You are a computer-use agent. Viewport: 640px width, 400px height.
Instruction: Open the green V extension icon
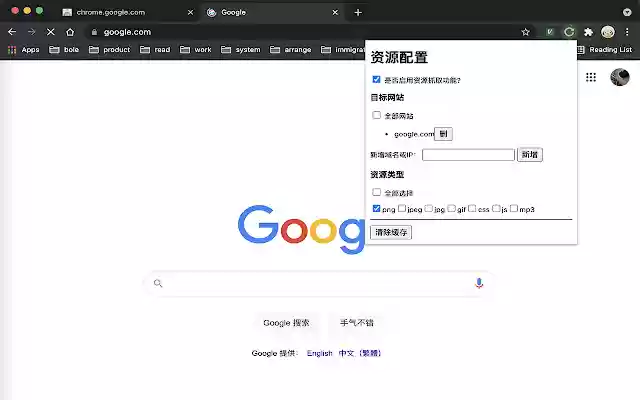(x=550, y=32)
